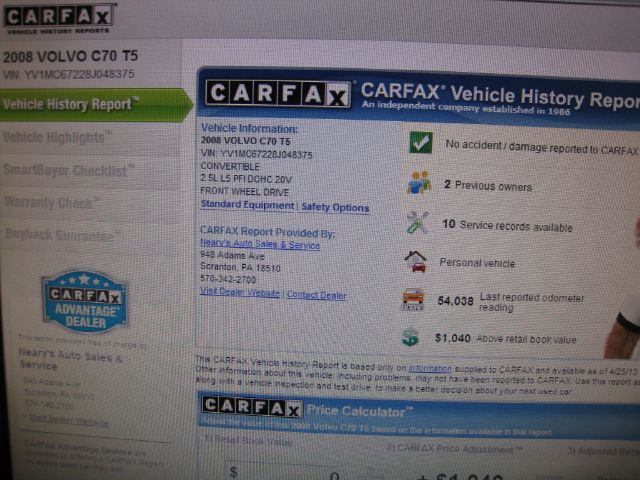
Task: Open the Safety Options link
Action: 335,208
